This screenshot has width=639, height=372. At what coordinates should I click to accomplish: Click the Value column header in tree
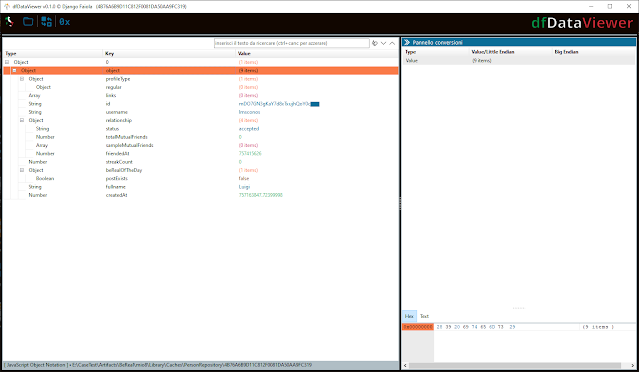pos(317,53)
